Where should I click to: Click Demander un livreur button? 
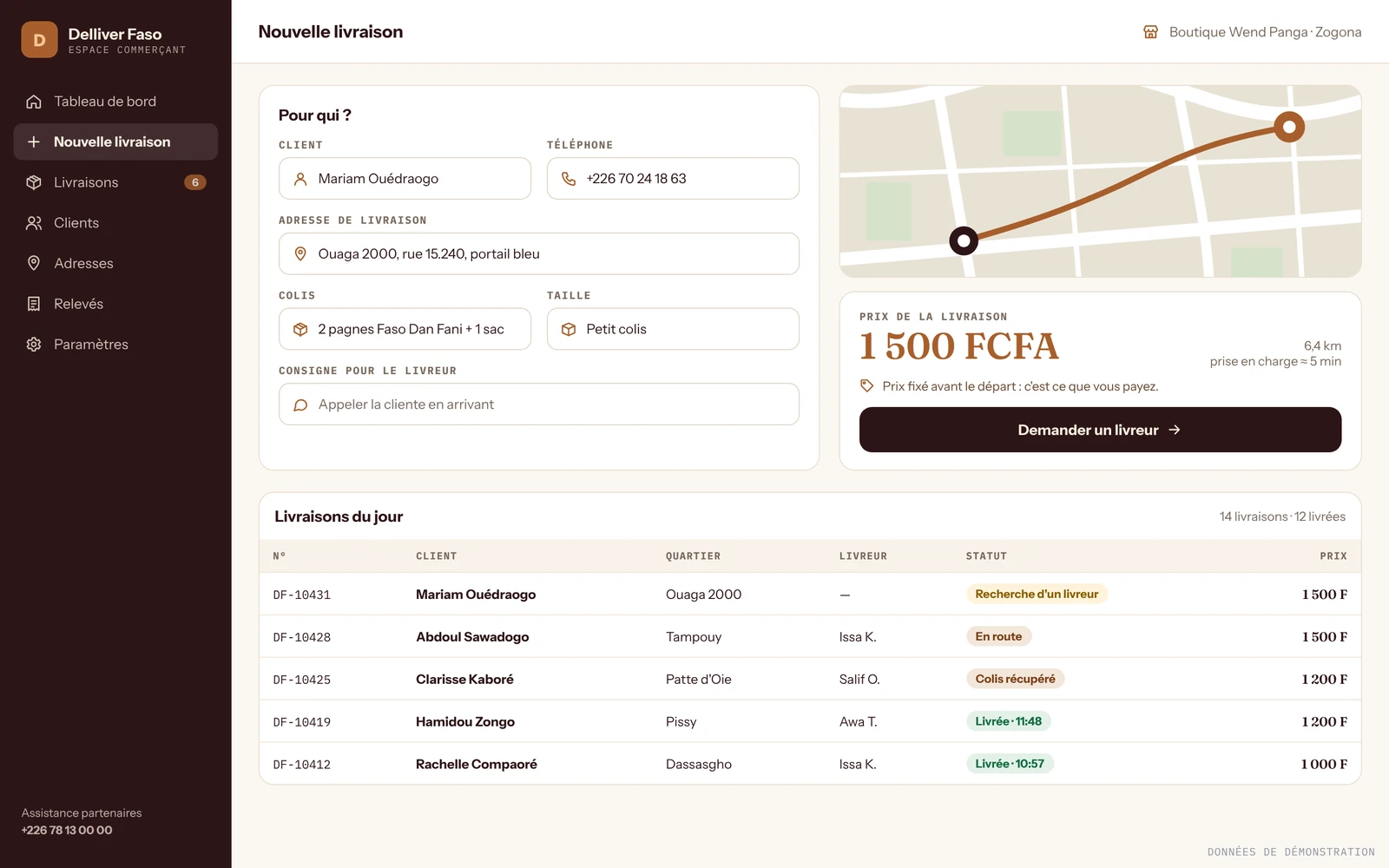1100,430
